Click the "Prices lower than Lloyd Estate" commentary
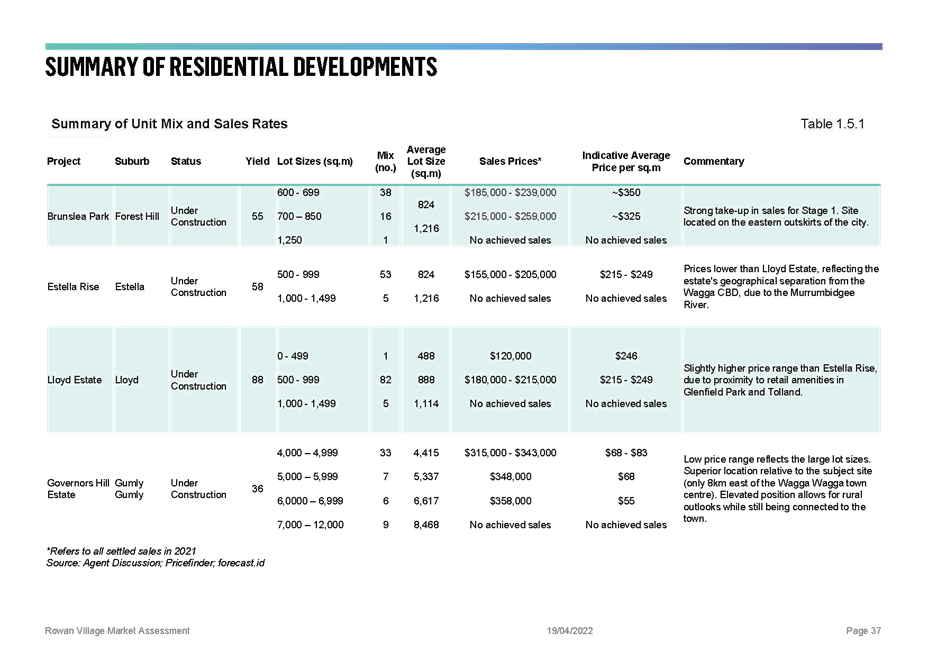This screenshot has height=656, width=928. pos(781,287)
